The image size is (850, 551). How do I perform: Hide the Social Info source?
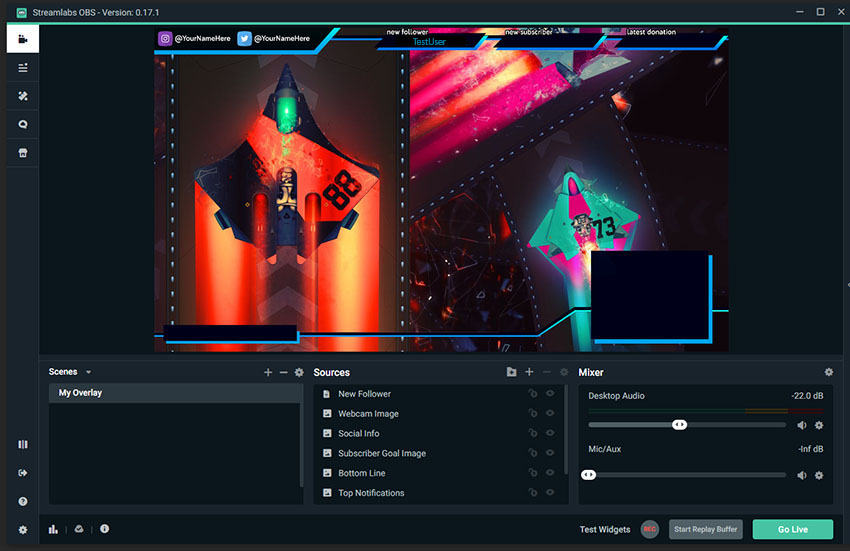coord(550,433)
